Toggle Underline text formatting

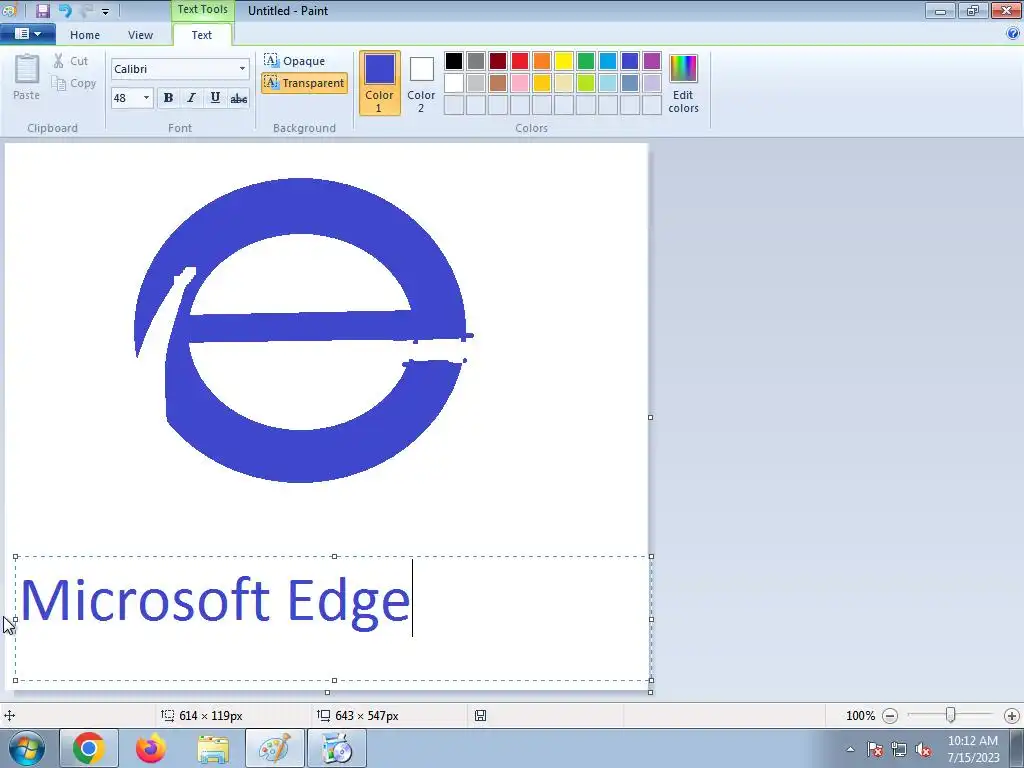point(215,98)
